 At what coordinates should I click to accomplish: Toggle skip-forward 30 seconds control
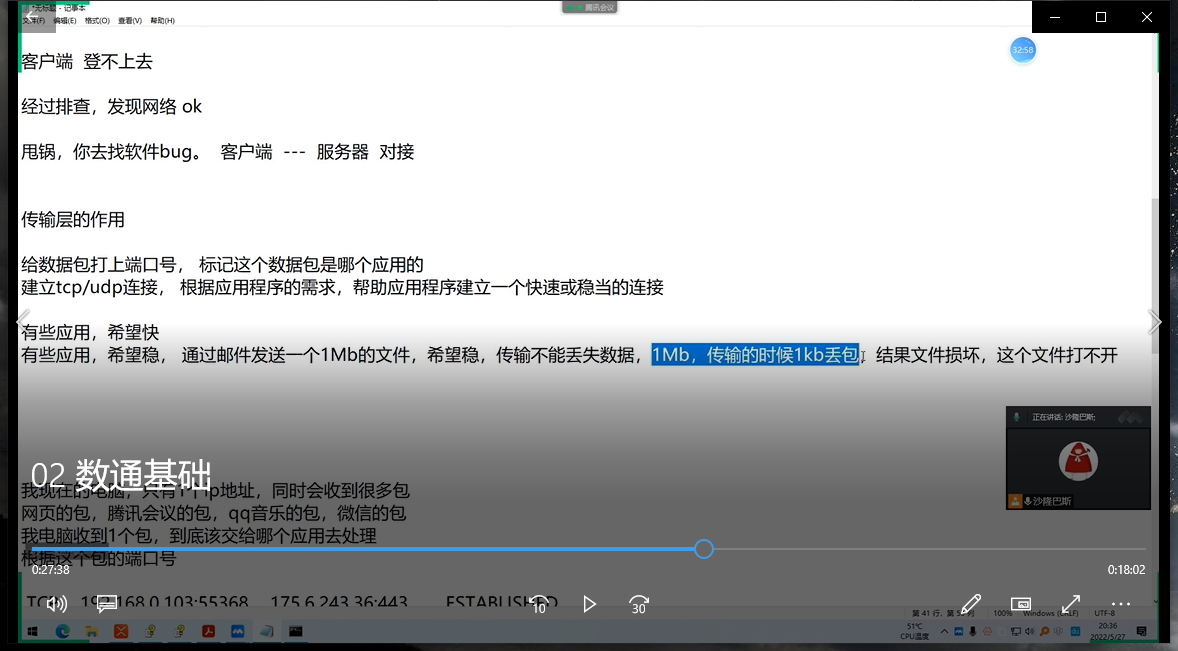(639, 604)
